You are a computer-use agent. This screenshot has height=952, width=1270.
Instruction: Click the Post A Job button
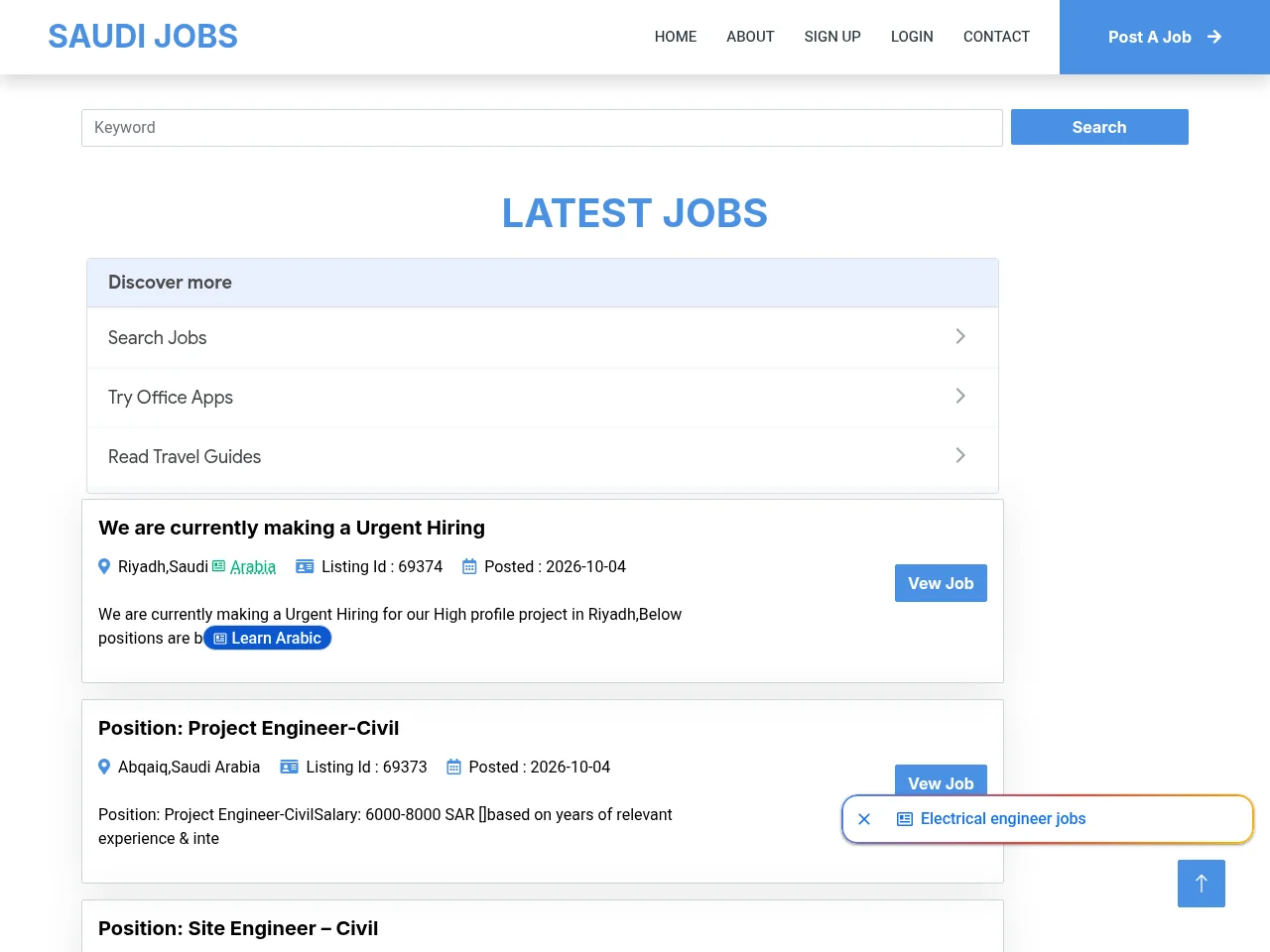1165,37
